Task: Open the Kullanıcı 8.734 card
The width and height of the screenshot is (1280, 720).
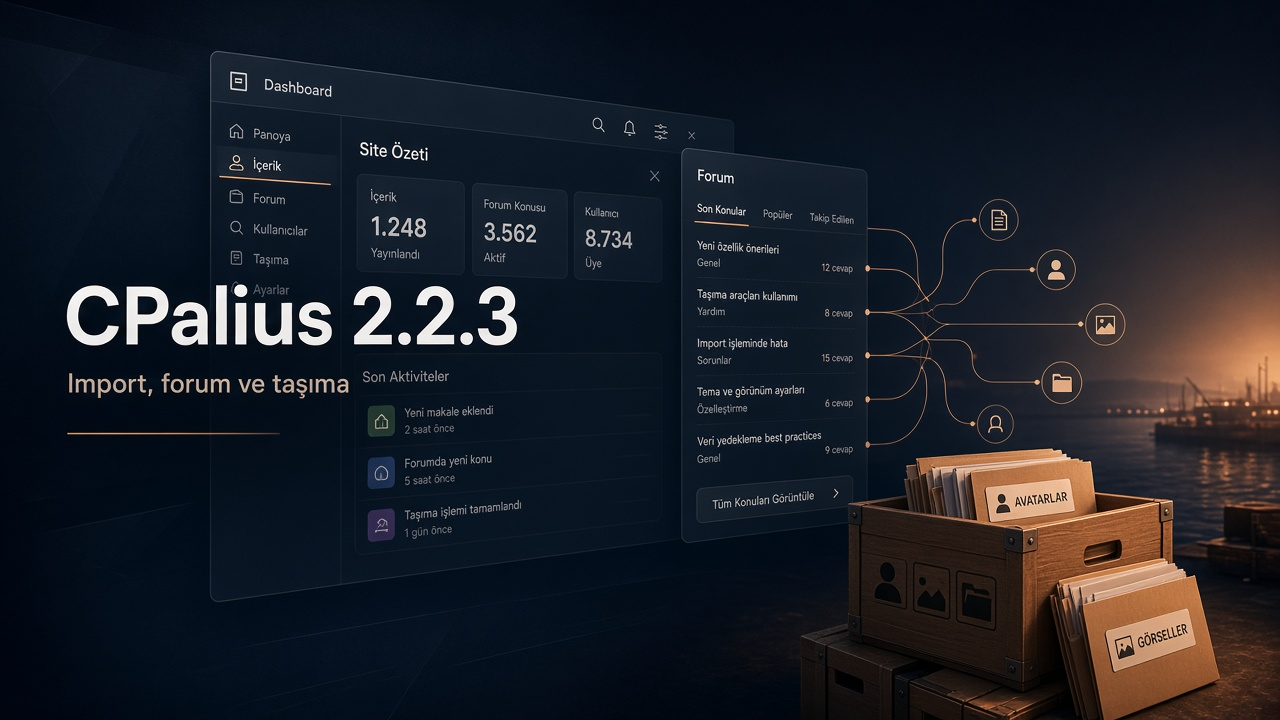Action: tap(617, 238)
